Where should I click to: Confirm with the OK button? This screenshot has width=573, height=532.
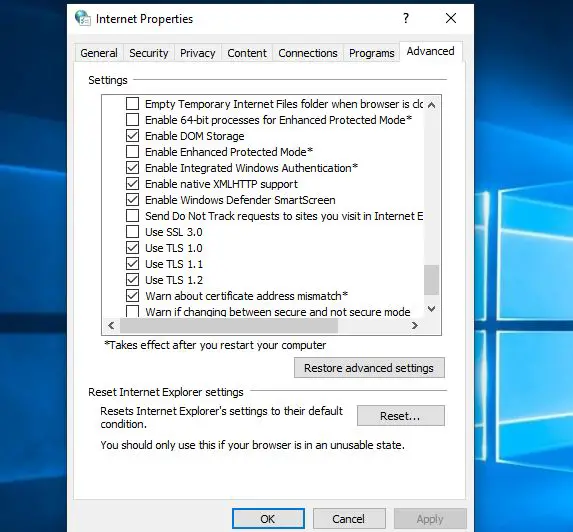tap(268, 519)
